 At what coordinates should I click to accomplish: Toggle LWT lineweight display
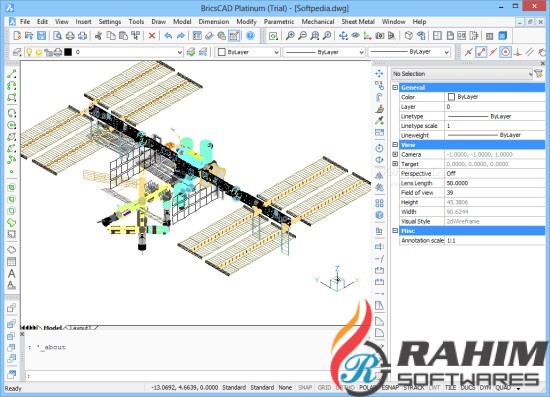point(434,388)
